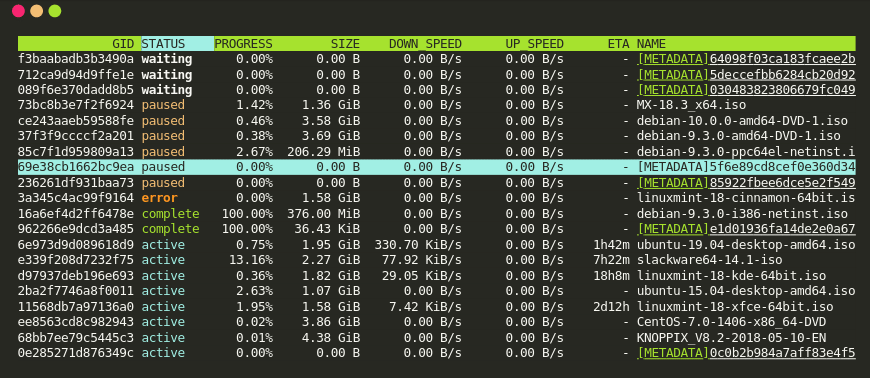The height and width of the screenshot is (378, 870).
Task: Click waiting status of GID f3baabadb3b3490a
Action: (166, 59)
